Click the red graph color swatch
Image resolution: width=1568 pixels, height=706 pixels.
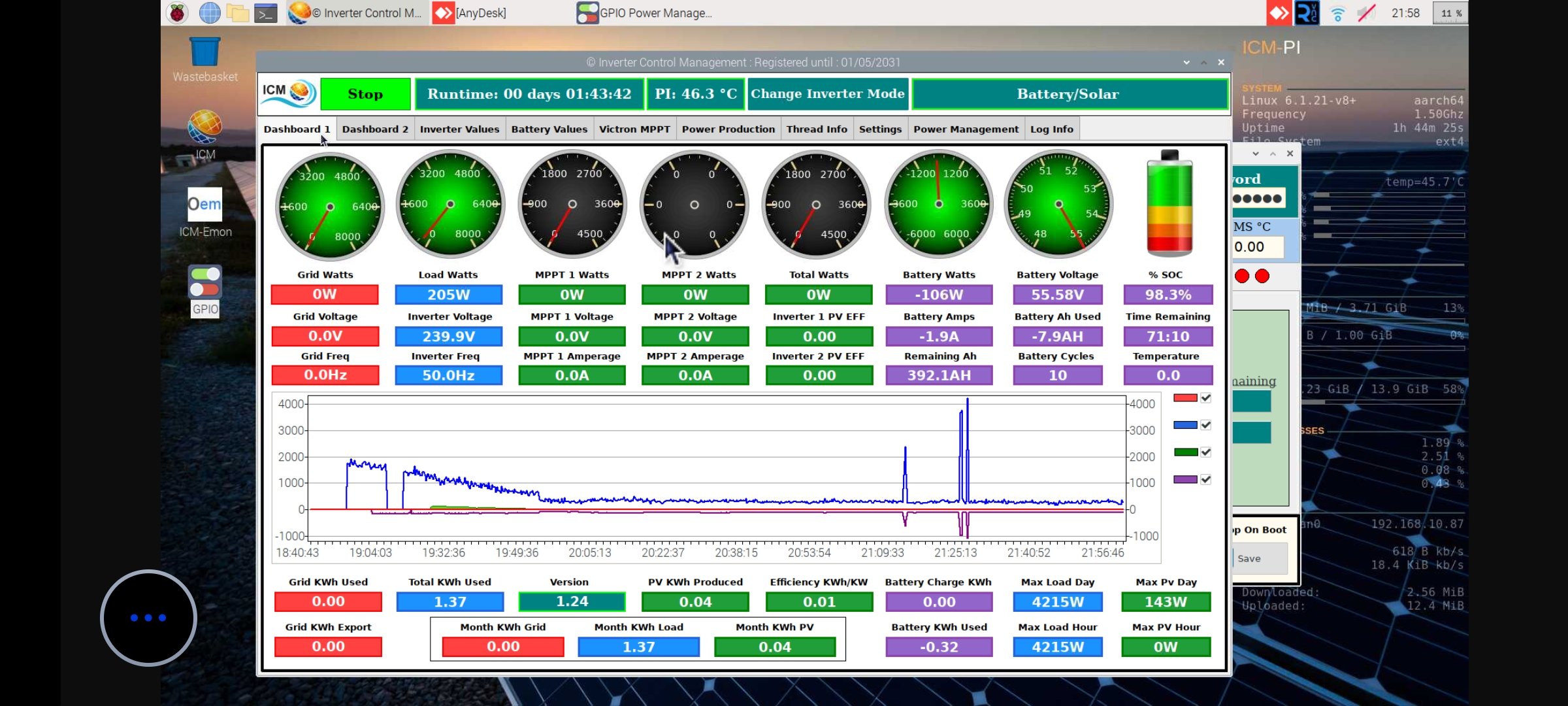1185,398
